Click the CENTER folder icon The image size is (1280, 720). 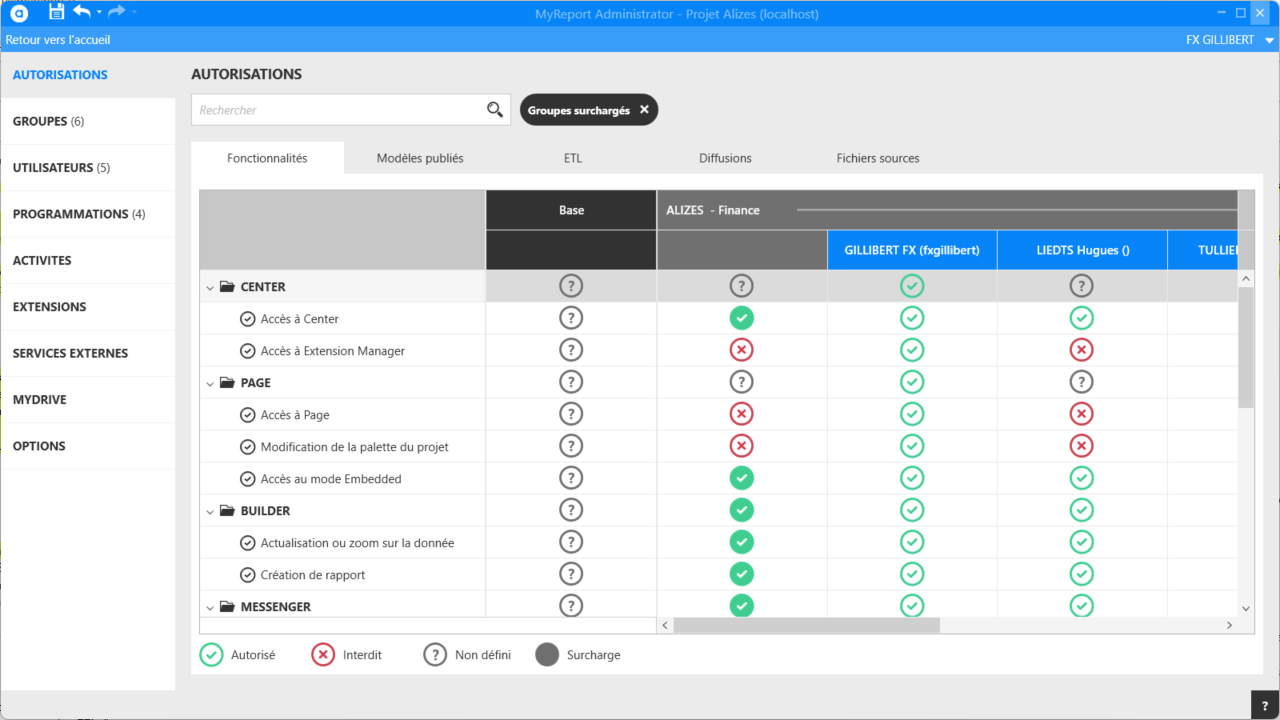pyautogui.click(x=227, y=287)
